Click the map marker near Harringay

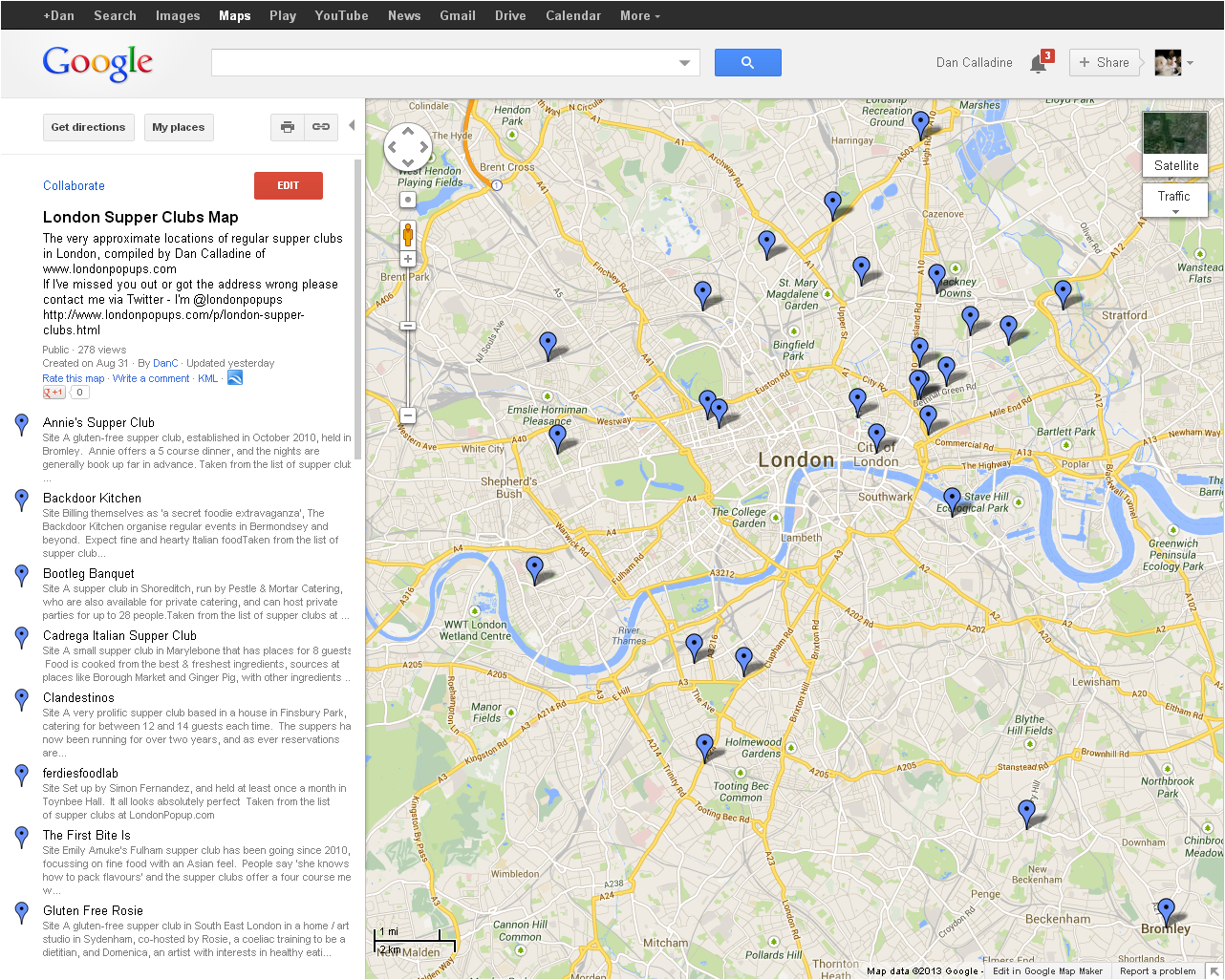point(920,125)
